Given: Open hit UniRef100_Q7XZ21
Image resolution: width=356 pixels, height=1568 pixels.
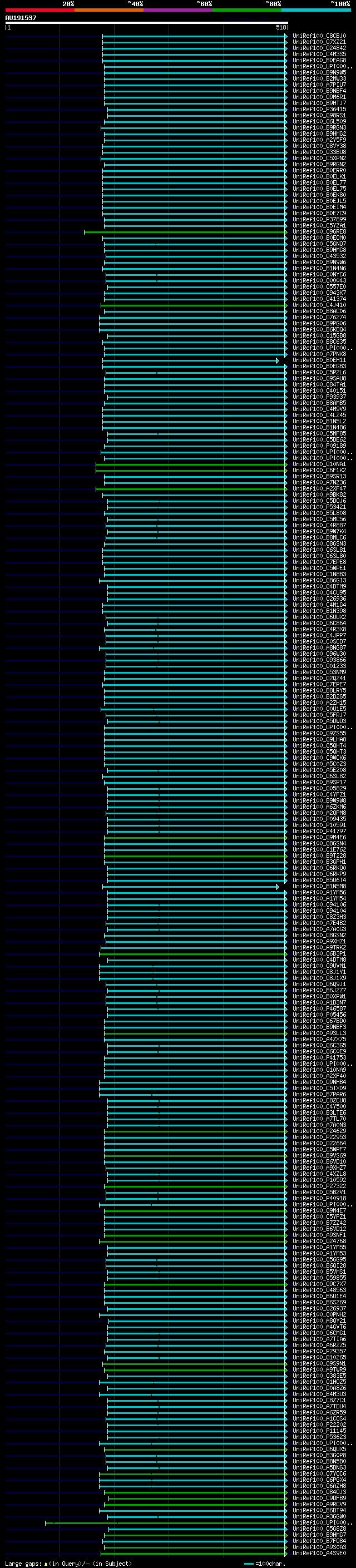Looking at the screenshot, I should [x=319, y=42].
